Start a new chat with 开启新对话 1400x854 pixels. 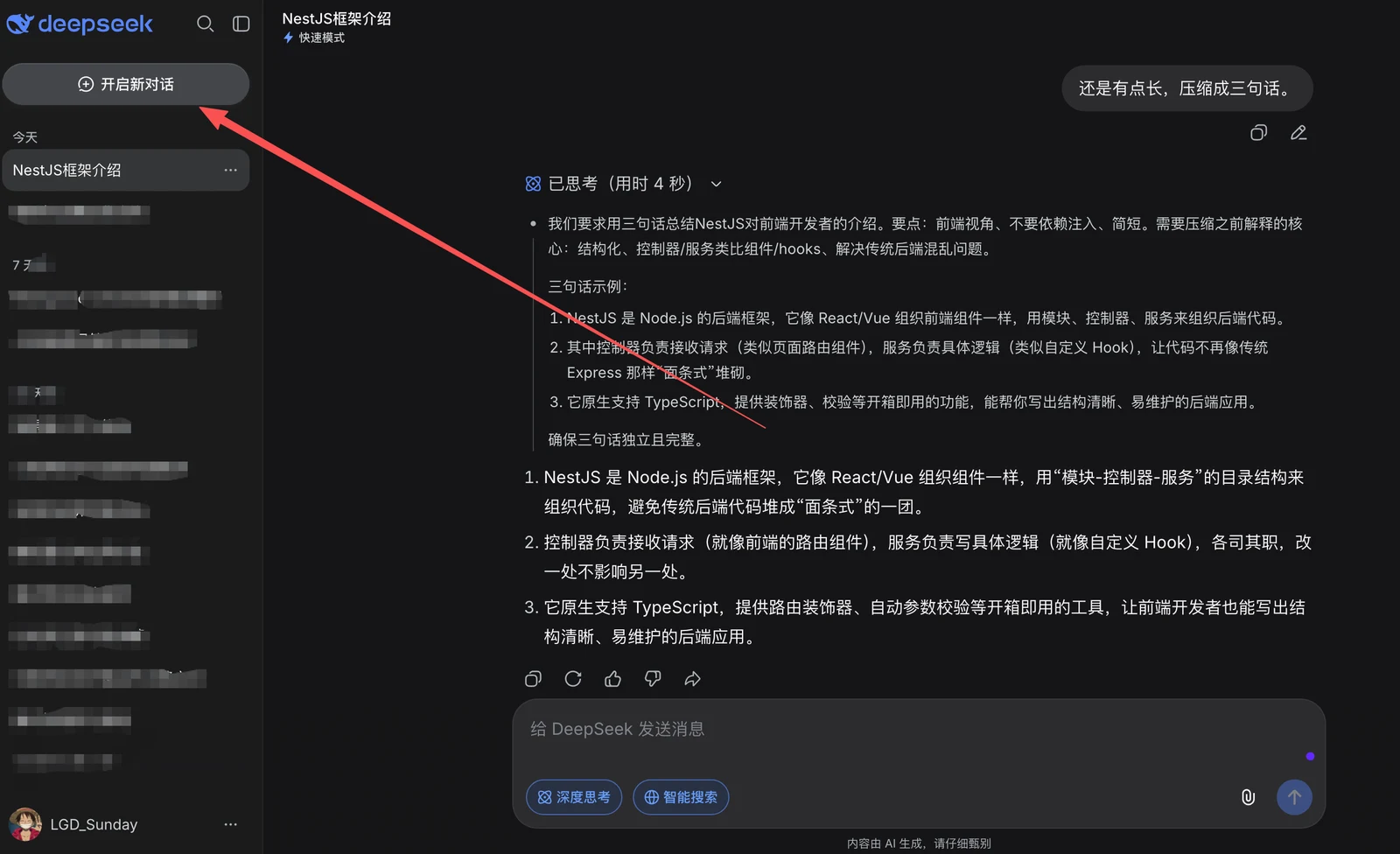(126, 84)
